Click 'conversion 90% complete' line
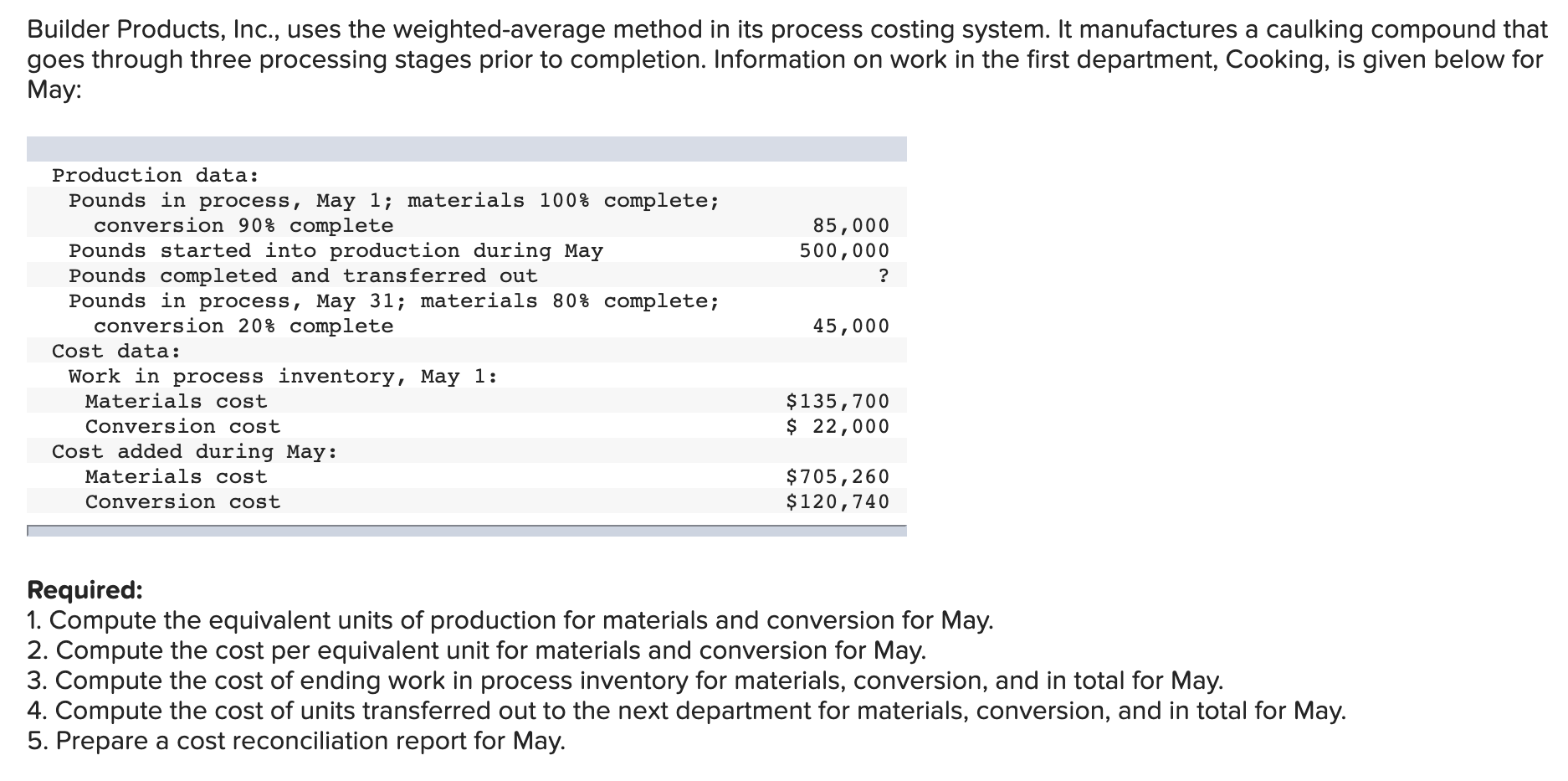The width and height of the screenshot is (1568, 781). [243, 225]
